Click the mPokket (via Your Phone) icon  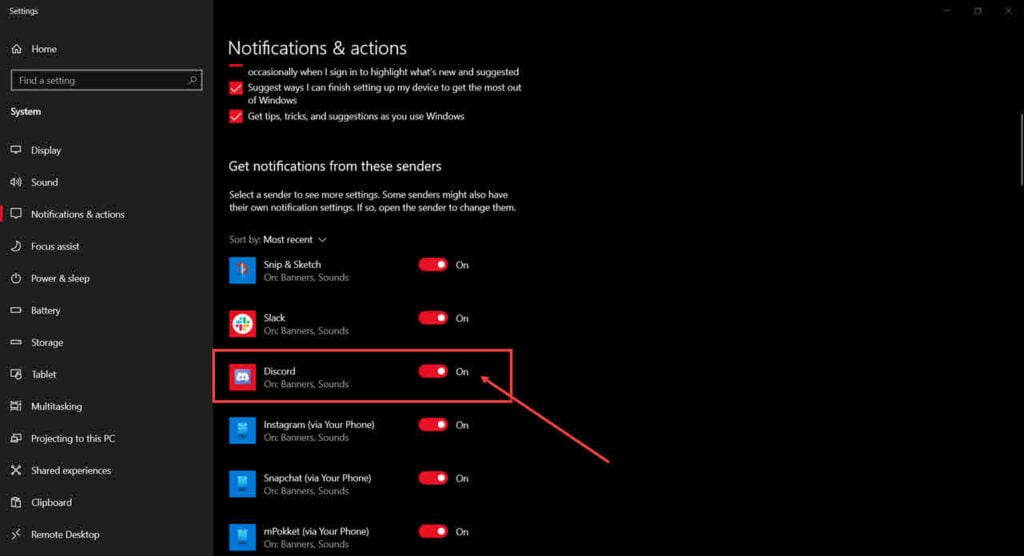pos(242,537)
